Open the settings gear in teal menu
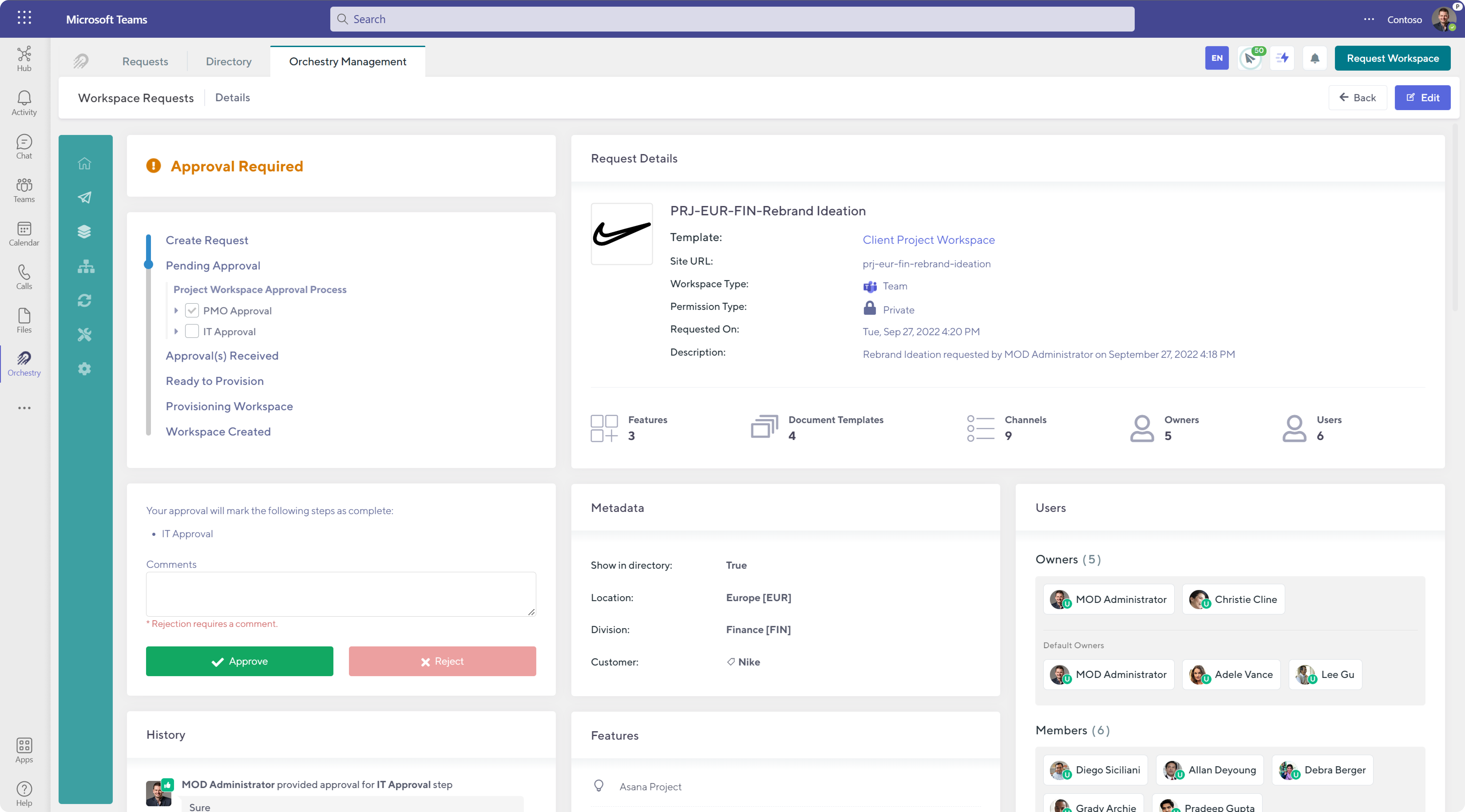The image size is (1465, 812). (84, 368)
